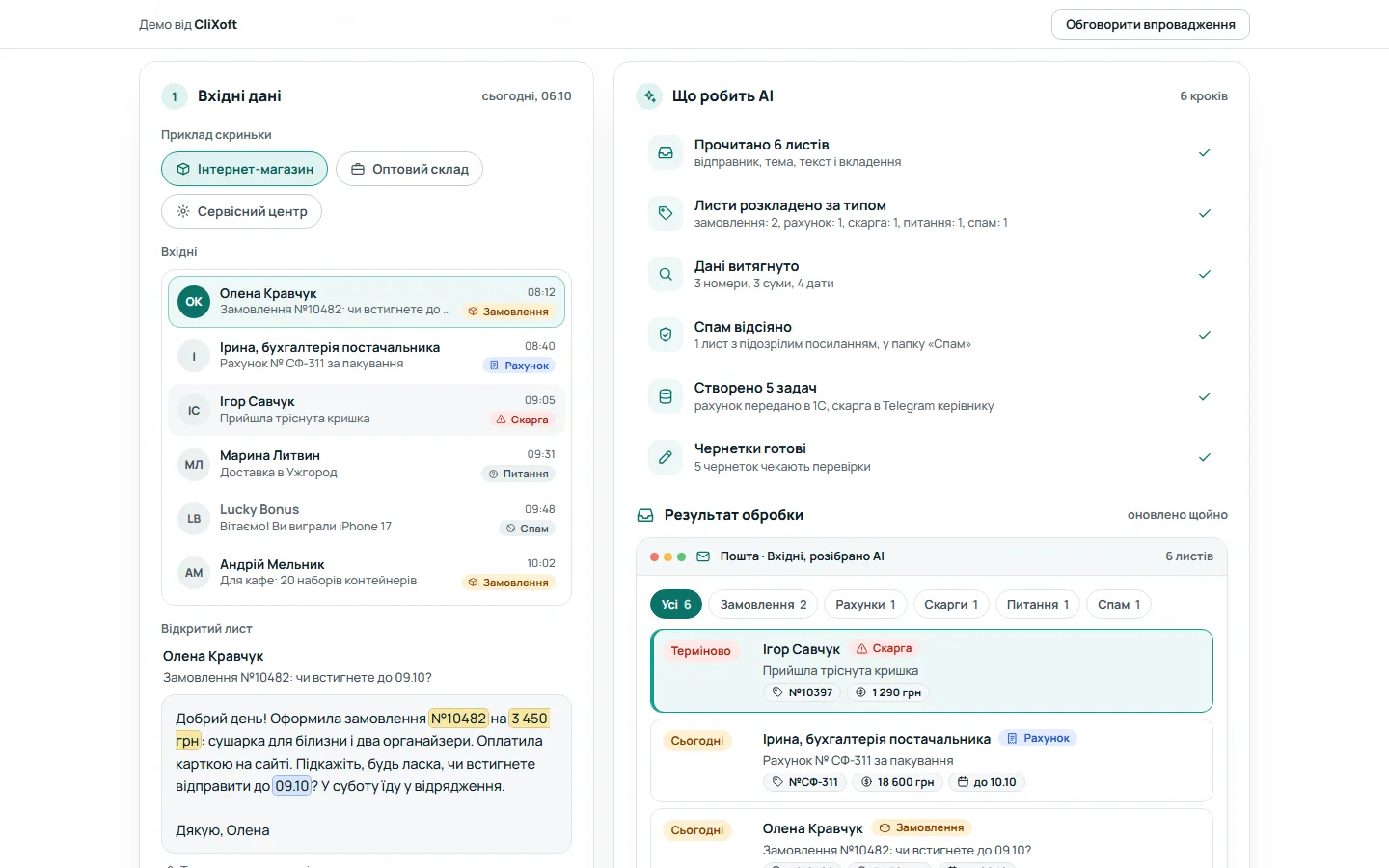Click the checkmark for 'Чернетки готові' step

1205,457
